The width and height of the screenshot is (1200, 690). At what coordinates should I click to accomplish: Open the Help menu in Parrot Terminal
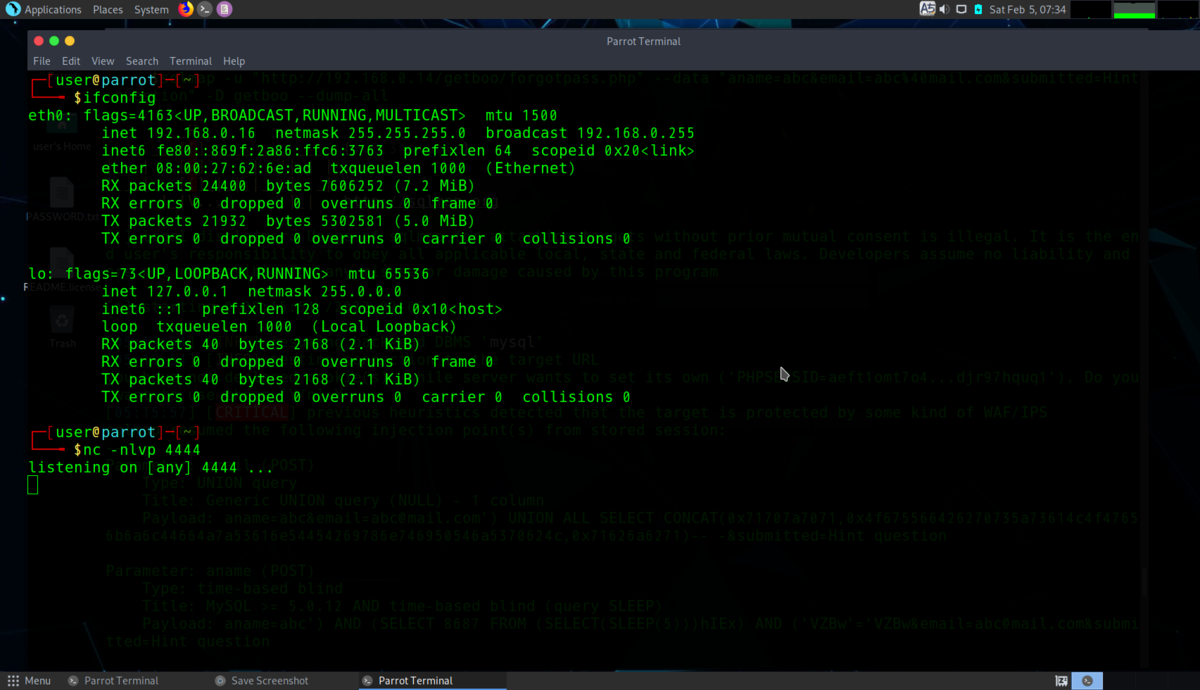[234, 61]
